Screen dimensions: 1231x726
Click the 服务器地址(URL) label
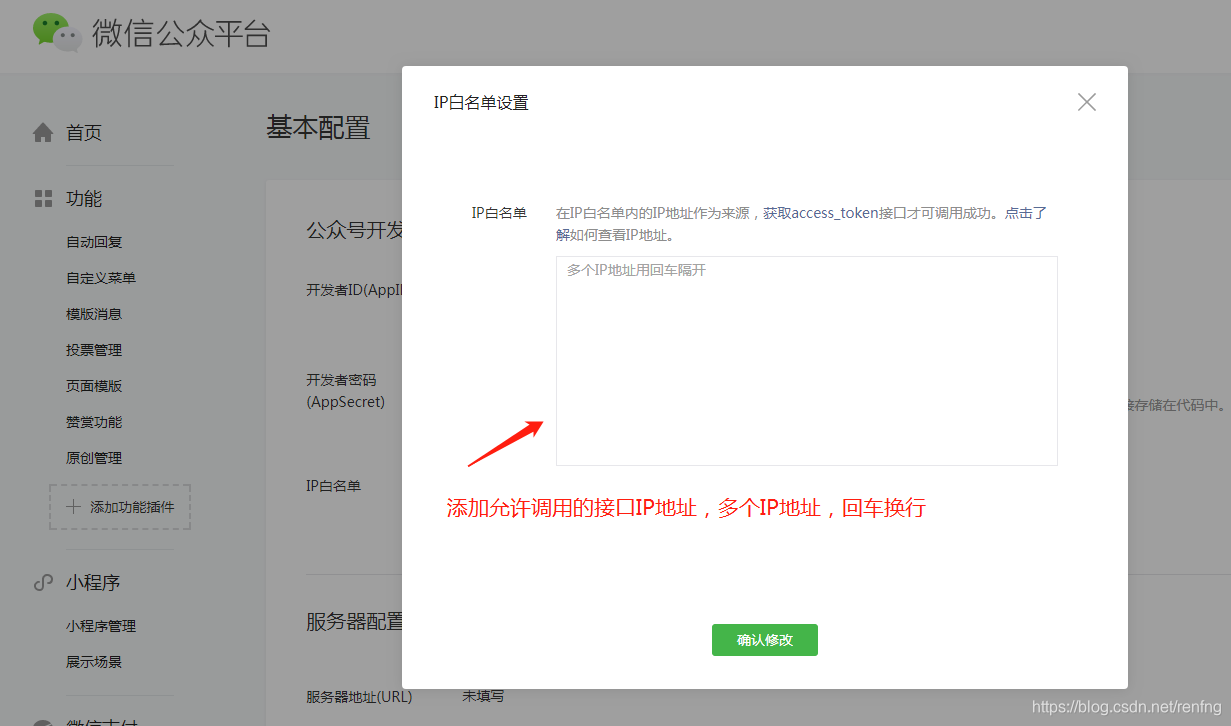[x=359, y=696]
